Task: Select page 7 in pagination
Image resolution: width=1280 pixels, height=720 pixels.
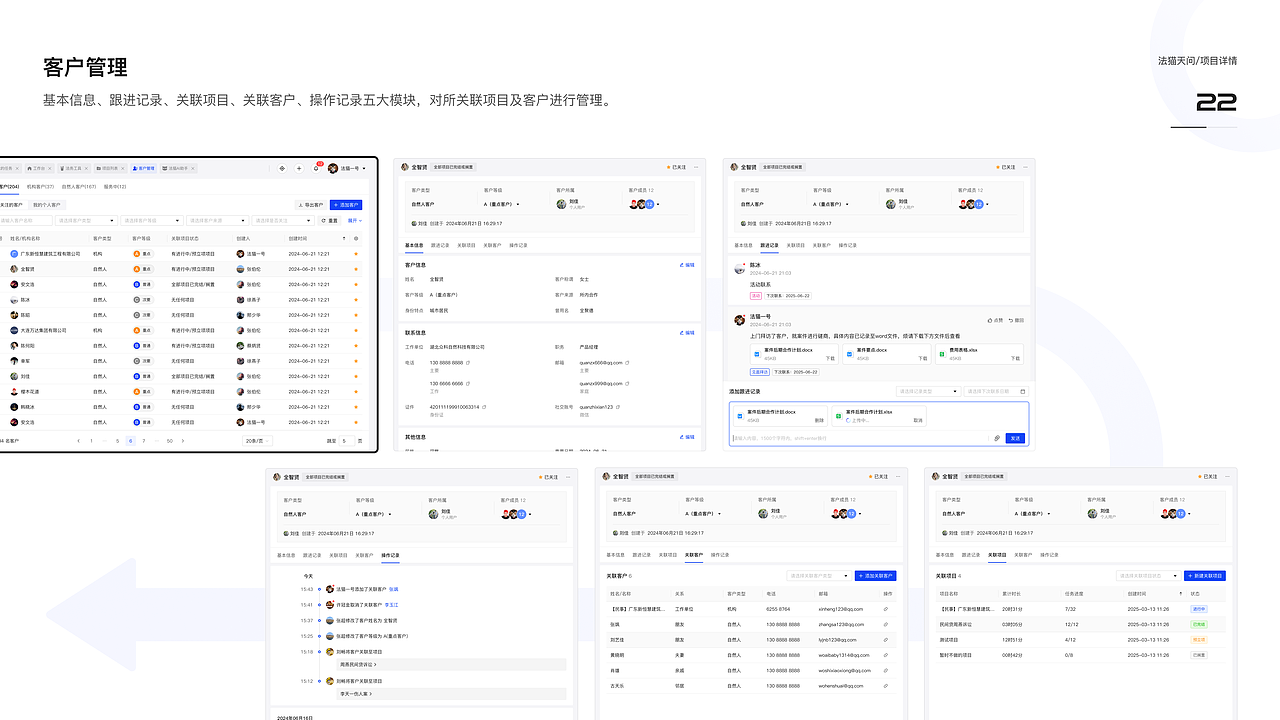Action: 143,440
